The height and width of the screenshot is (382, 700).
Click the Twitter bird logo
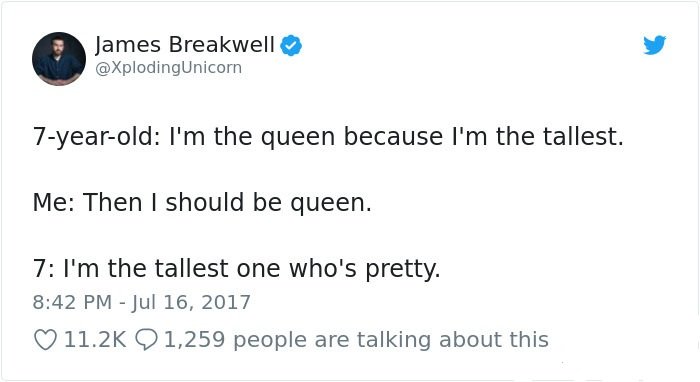(x=654, y=45)
